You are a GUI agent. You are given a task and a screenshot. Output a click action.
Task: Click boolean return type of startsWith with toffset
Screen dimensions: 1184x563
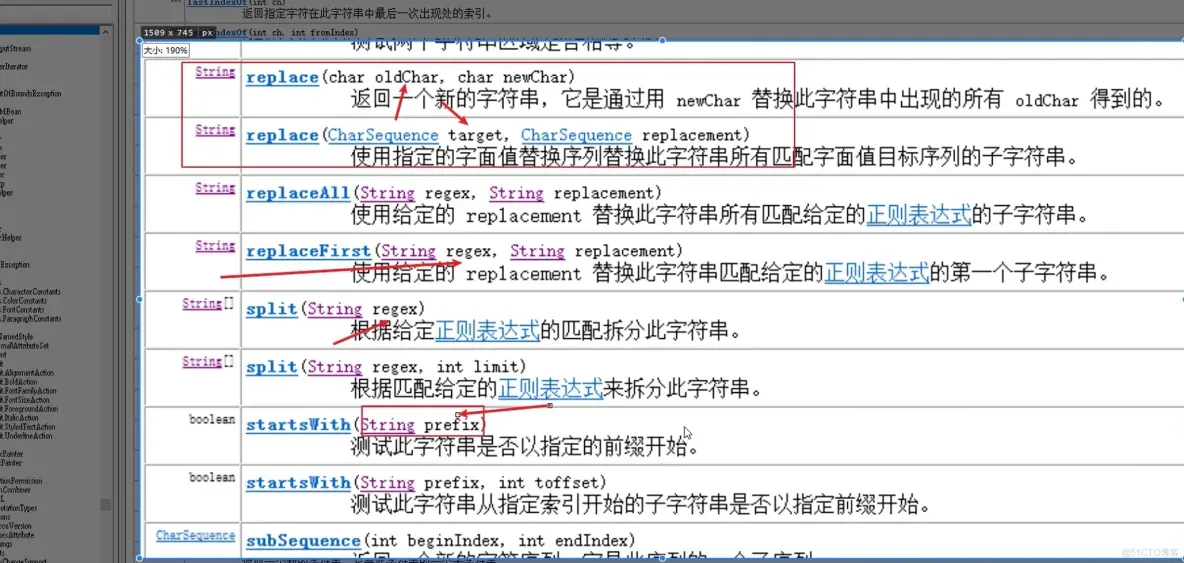(212, 477)
